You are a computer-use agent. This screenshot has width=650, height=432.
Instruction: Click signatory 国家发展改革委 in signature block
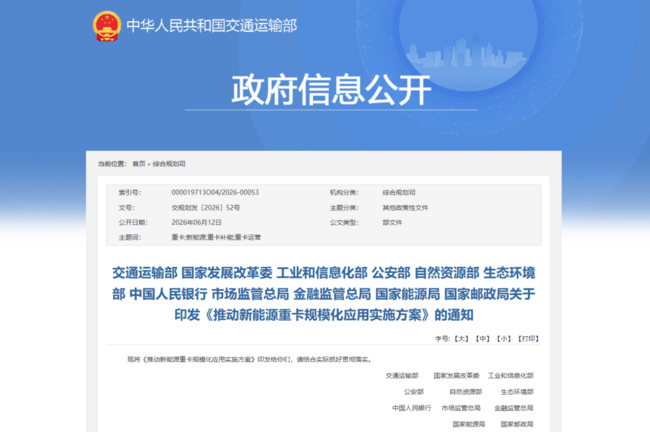456,376
